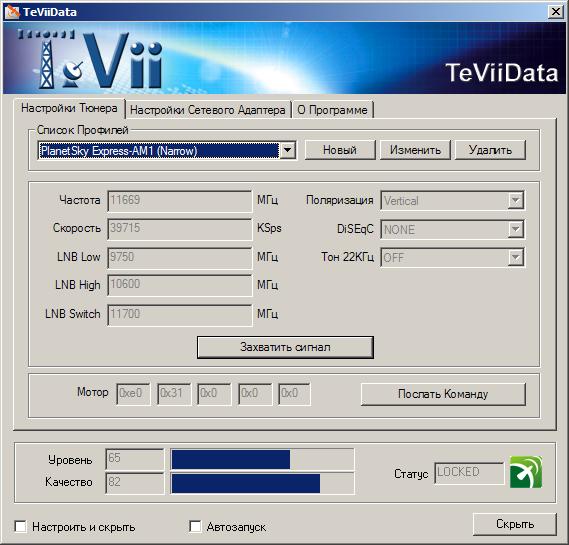
Task: Click the Мотор field showing 0x31
Action: click(x=174, y=394)
